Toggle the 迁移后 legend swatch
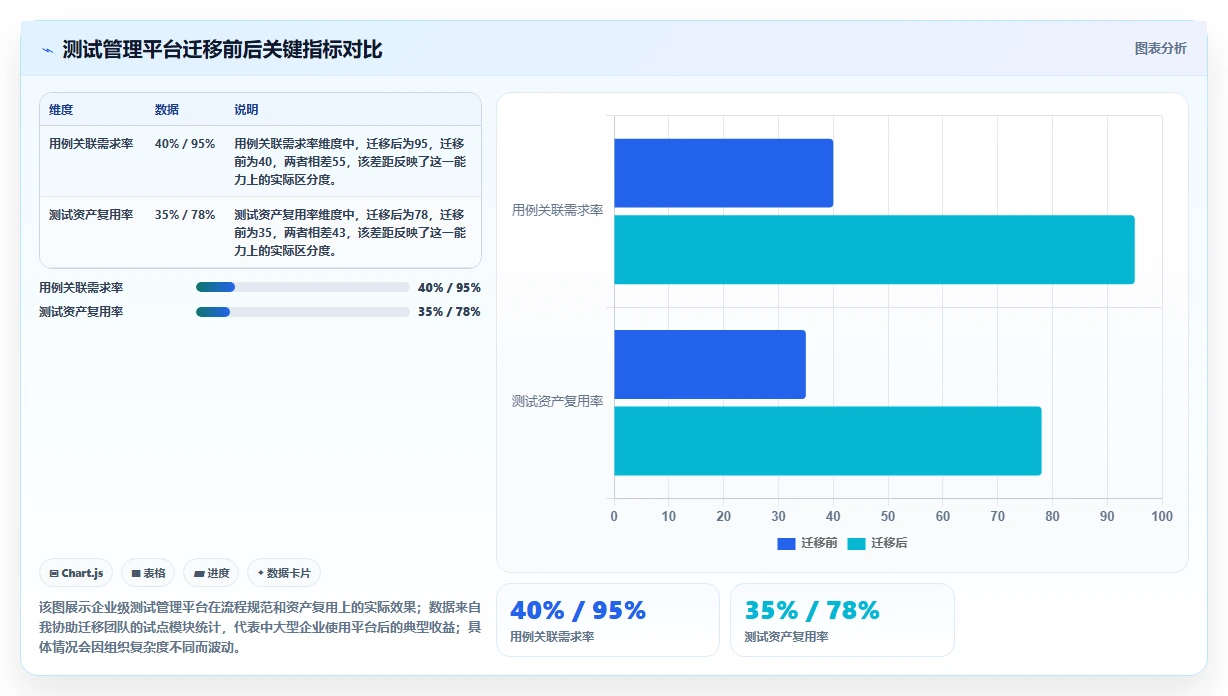 pyautogui.click(x=856, y=543)
